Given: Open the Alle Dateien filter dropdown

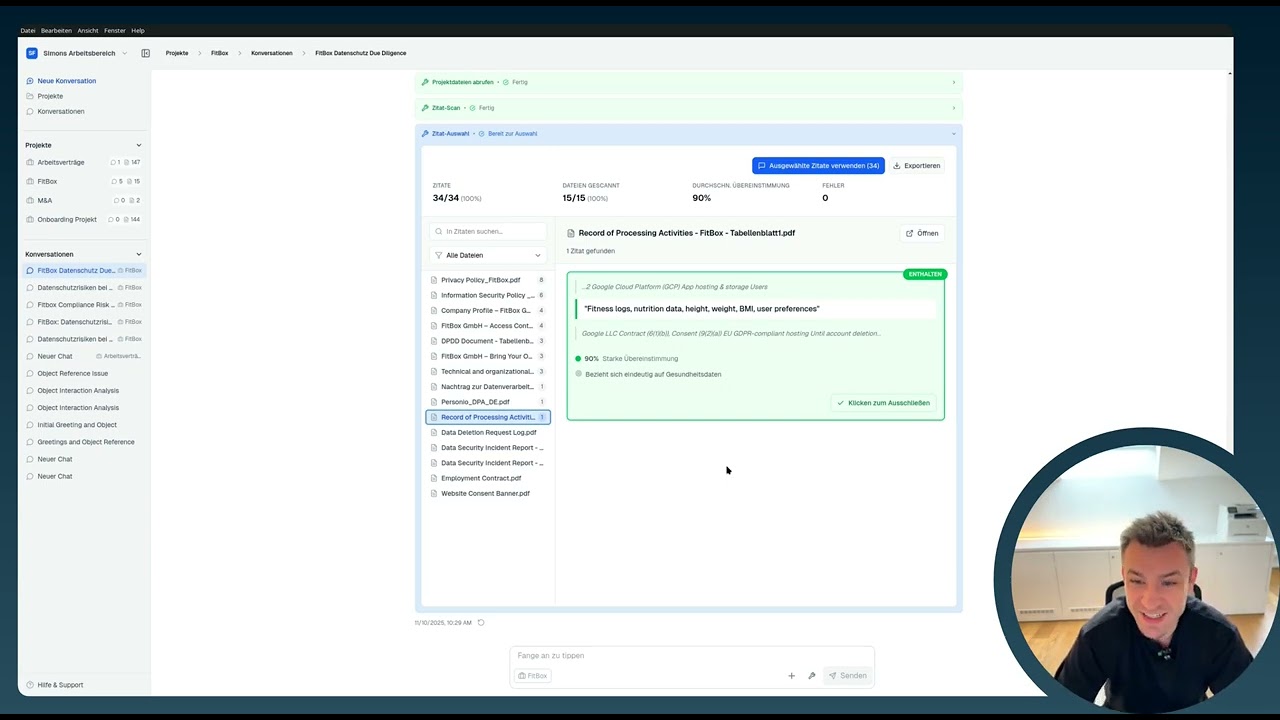Looking at the screenshot, I should (x=488, y=255).
